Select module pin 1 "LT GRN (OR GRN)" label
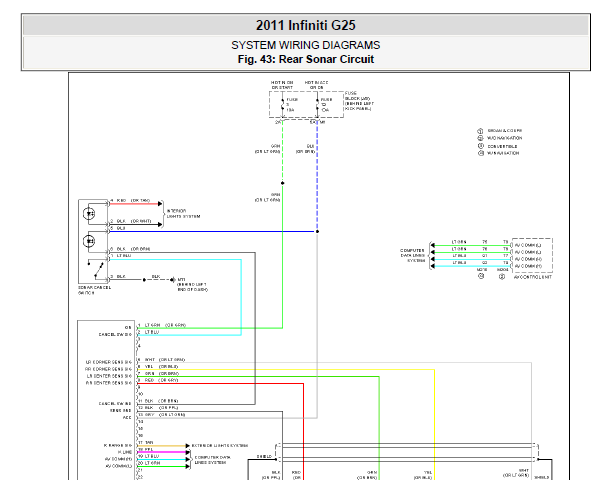This screenshot has height=480, width=606. click(165, 325)
